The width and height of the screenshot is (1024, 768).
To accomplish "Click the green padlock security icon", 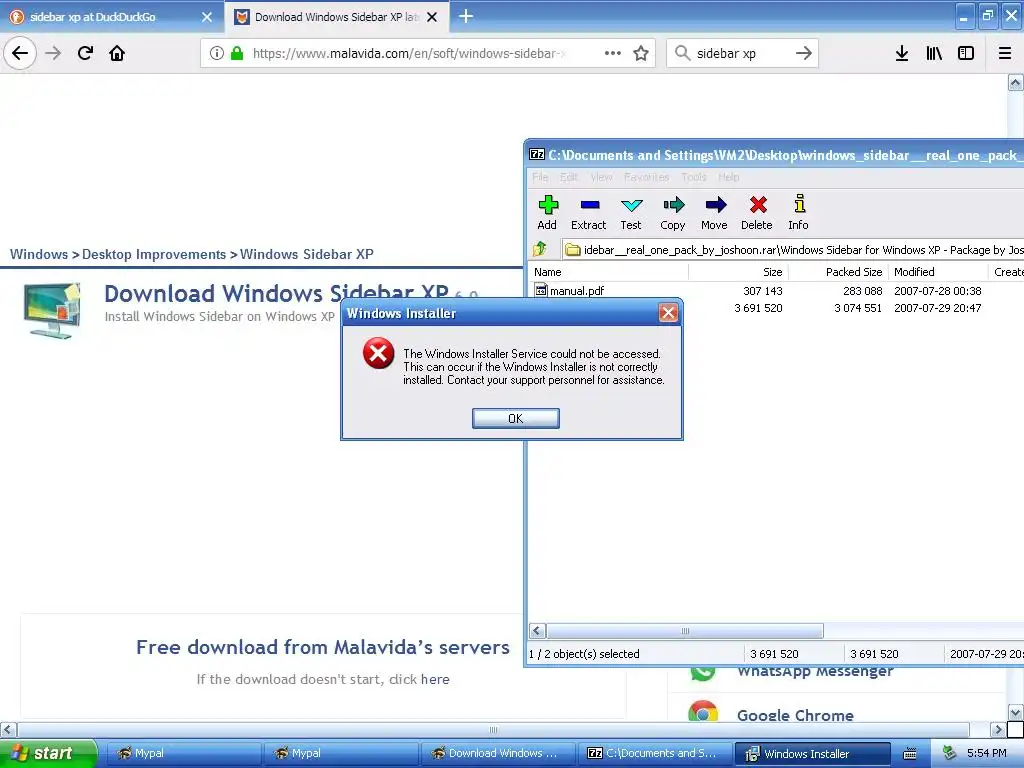I will coord(237,54).
